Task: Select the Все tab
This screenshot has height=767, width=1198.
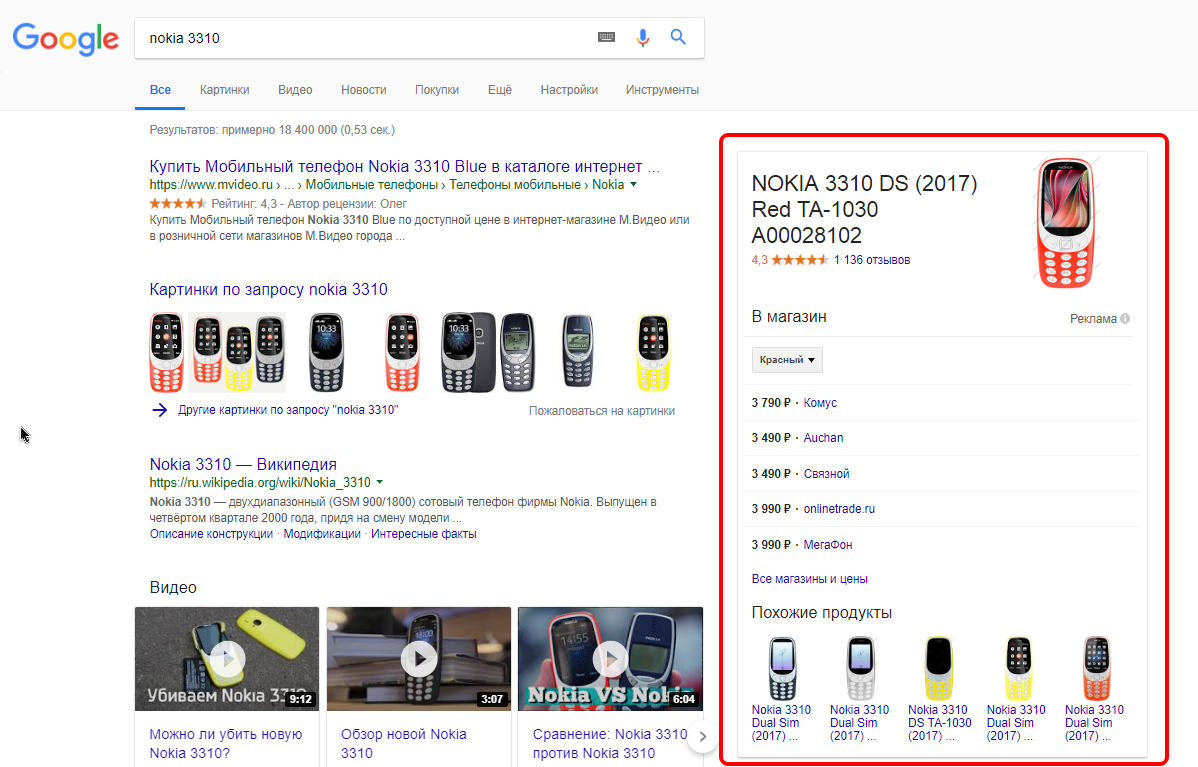Action: [160, 89]
